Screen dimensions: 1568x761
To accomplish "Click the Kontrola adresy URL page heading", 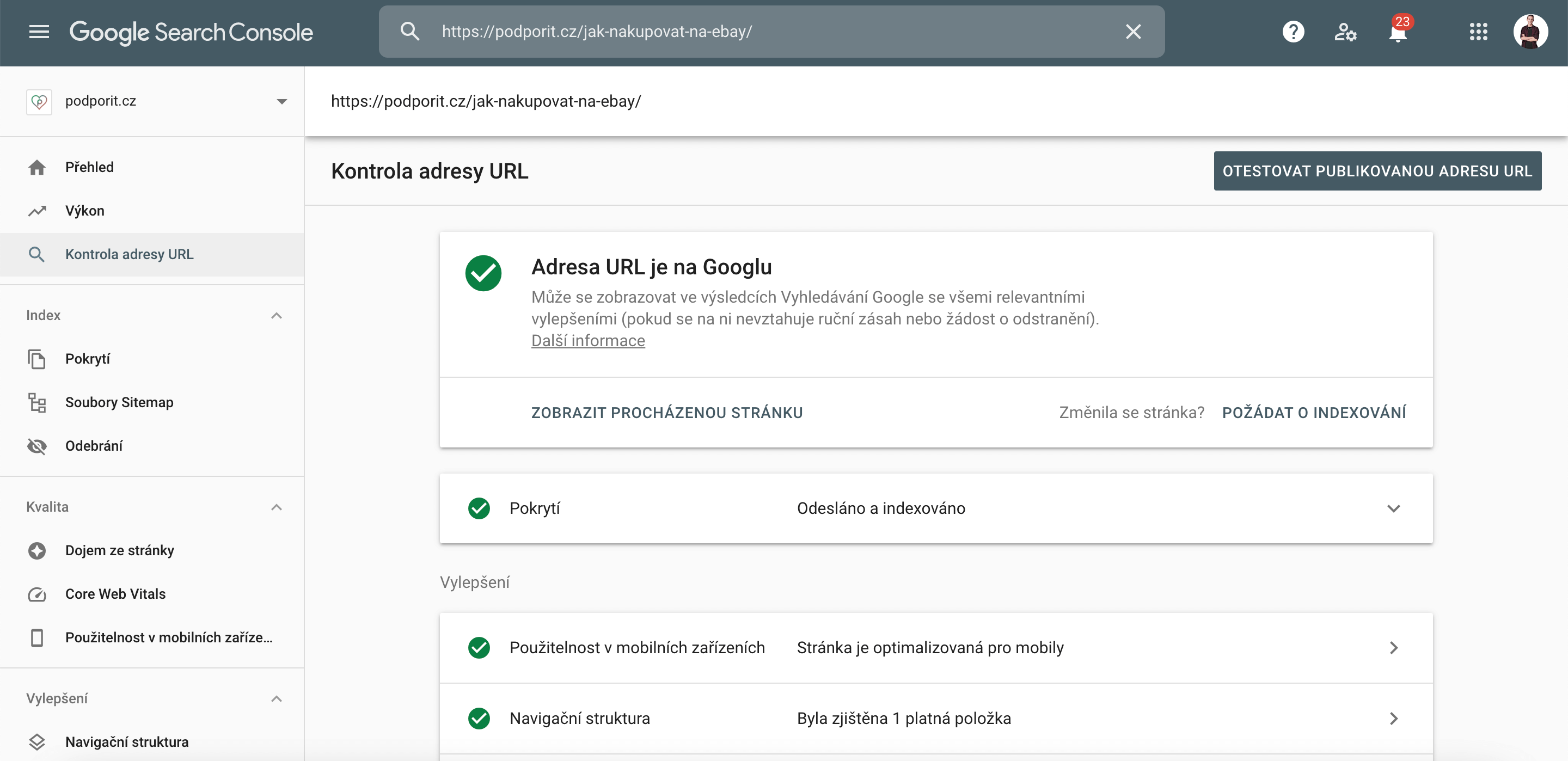I will point(430,171).
